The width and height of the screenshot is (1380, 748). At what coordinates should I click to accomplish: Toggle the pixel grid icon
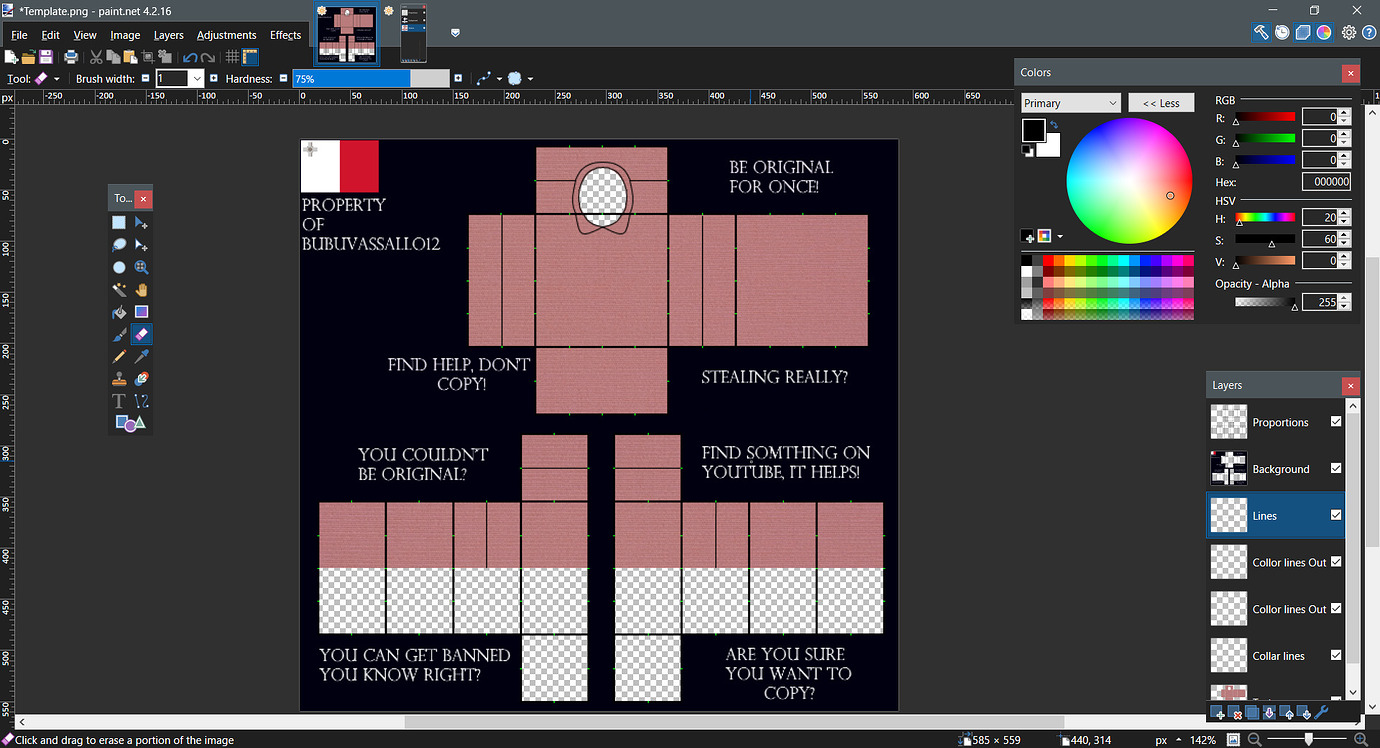(232, 57)
